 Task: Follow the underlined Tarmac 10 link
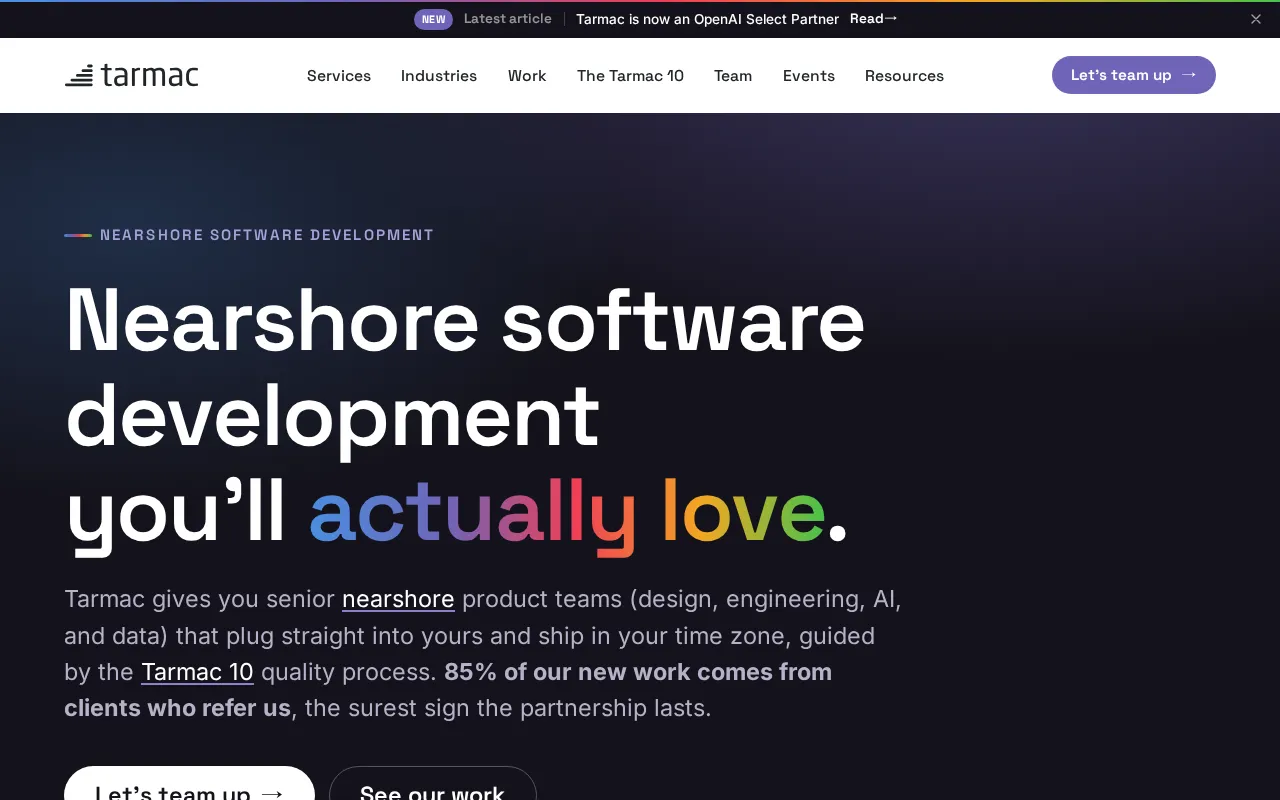click(x=197, y=672)
